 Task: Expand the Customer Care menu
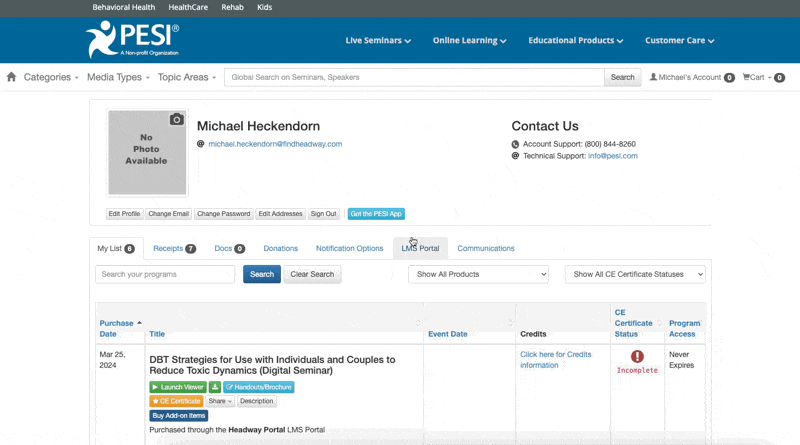click(680, 40)
